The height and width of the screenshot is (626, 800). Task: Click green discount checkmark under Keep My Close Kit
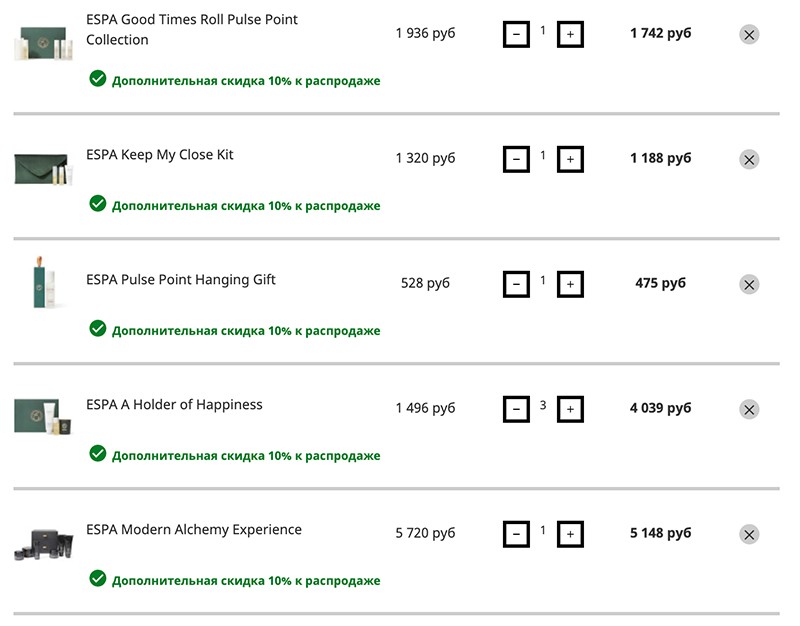click(x=97, y=204)
